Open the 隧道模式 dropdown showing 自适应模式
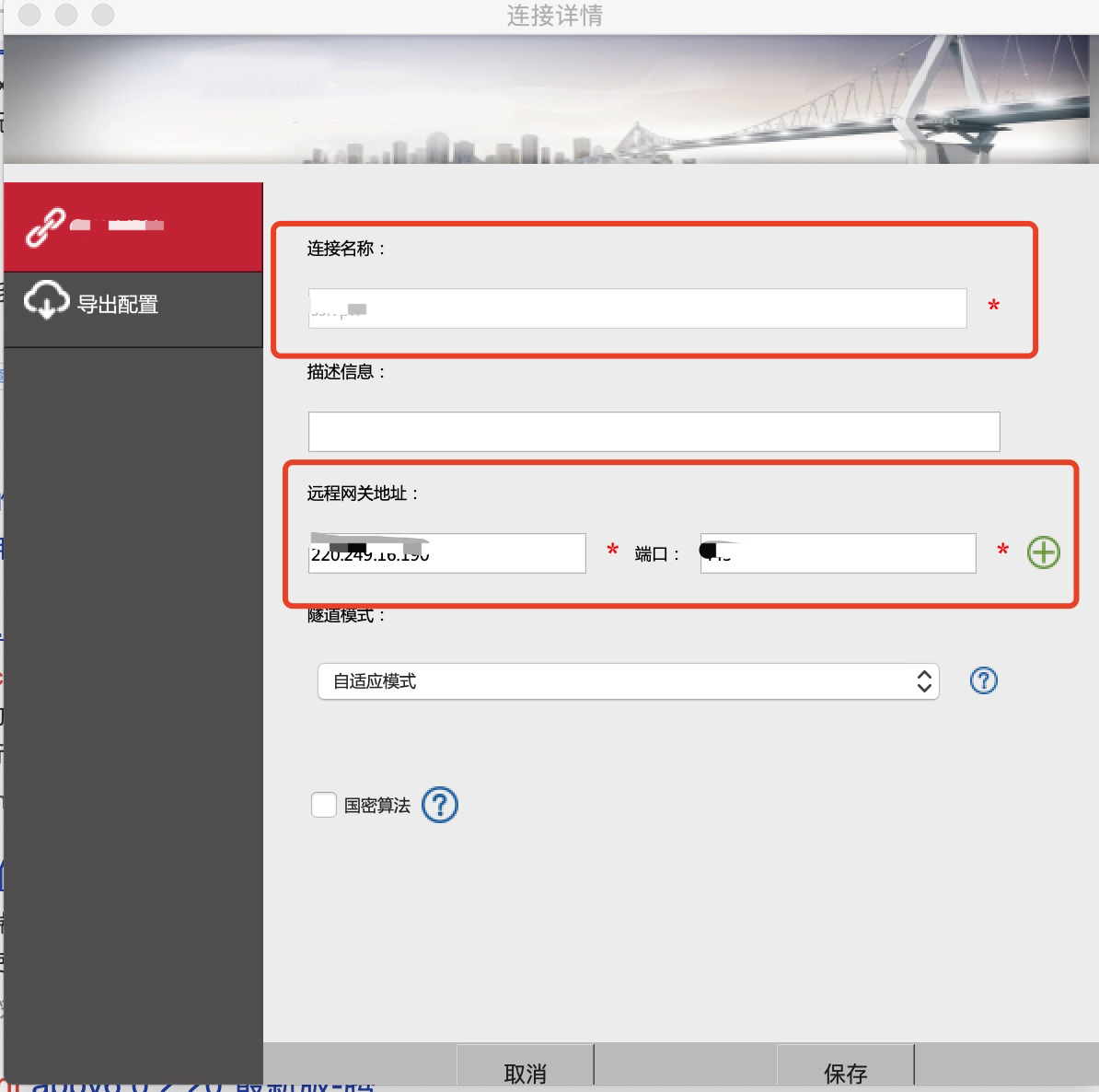The width and height of the screenshot is (1099, 1092). click(629, 681)
